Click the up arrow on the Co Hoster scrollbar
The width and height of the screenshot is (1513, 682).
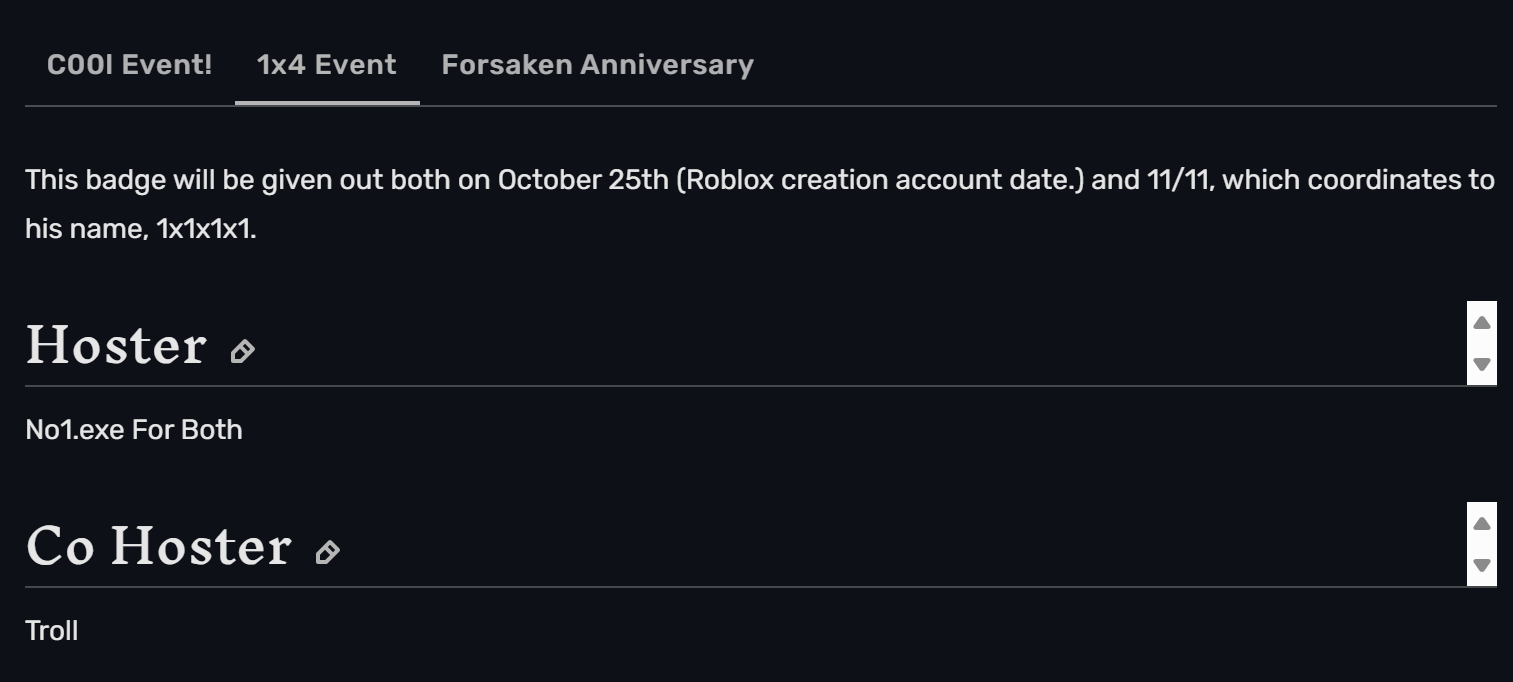(1483, 522)
